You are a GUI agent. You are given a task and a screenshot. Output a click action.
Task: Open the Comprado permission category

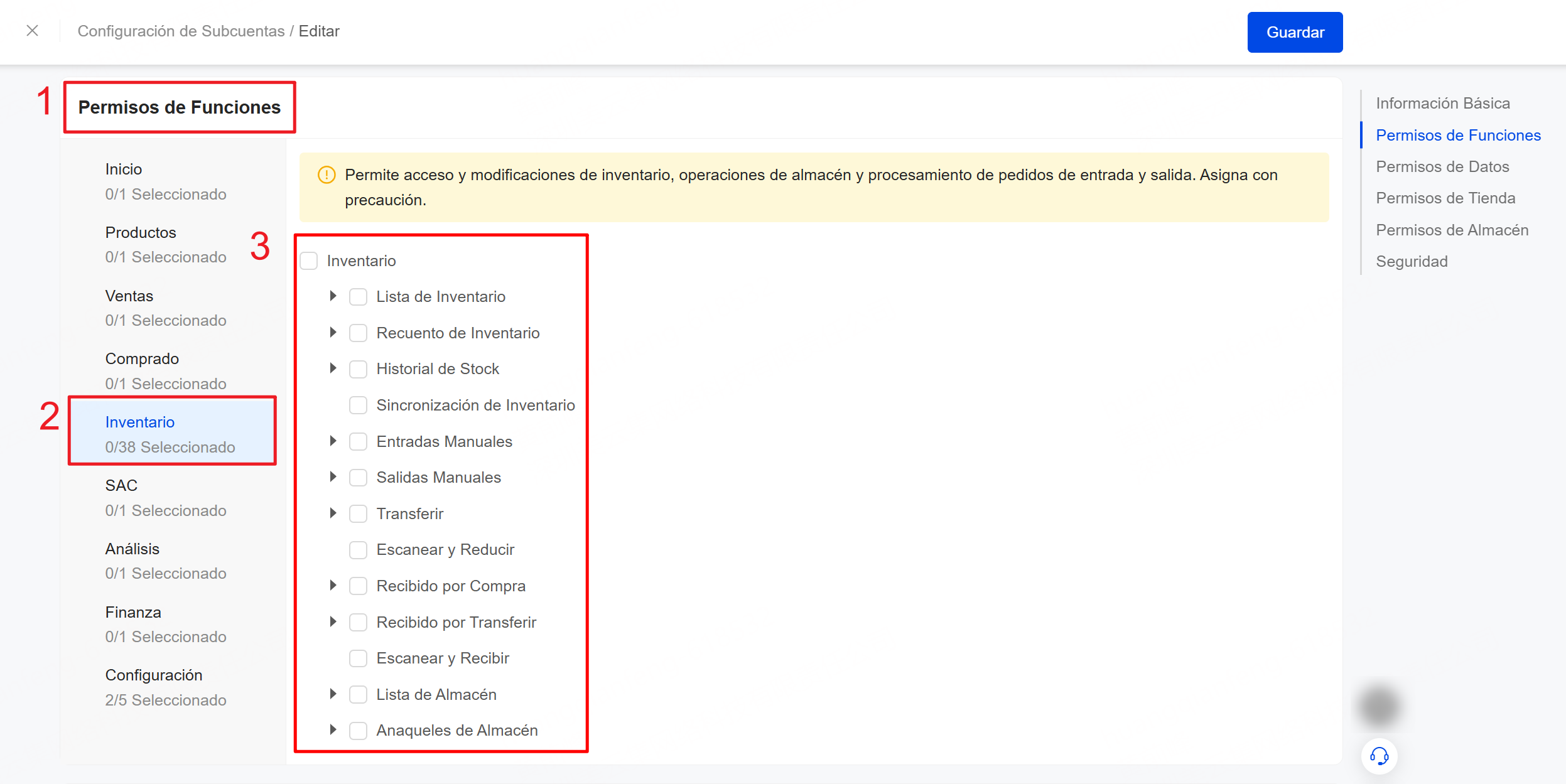click(x=173, y=371)
